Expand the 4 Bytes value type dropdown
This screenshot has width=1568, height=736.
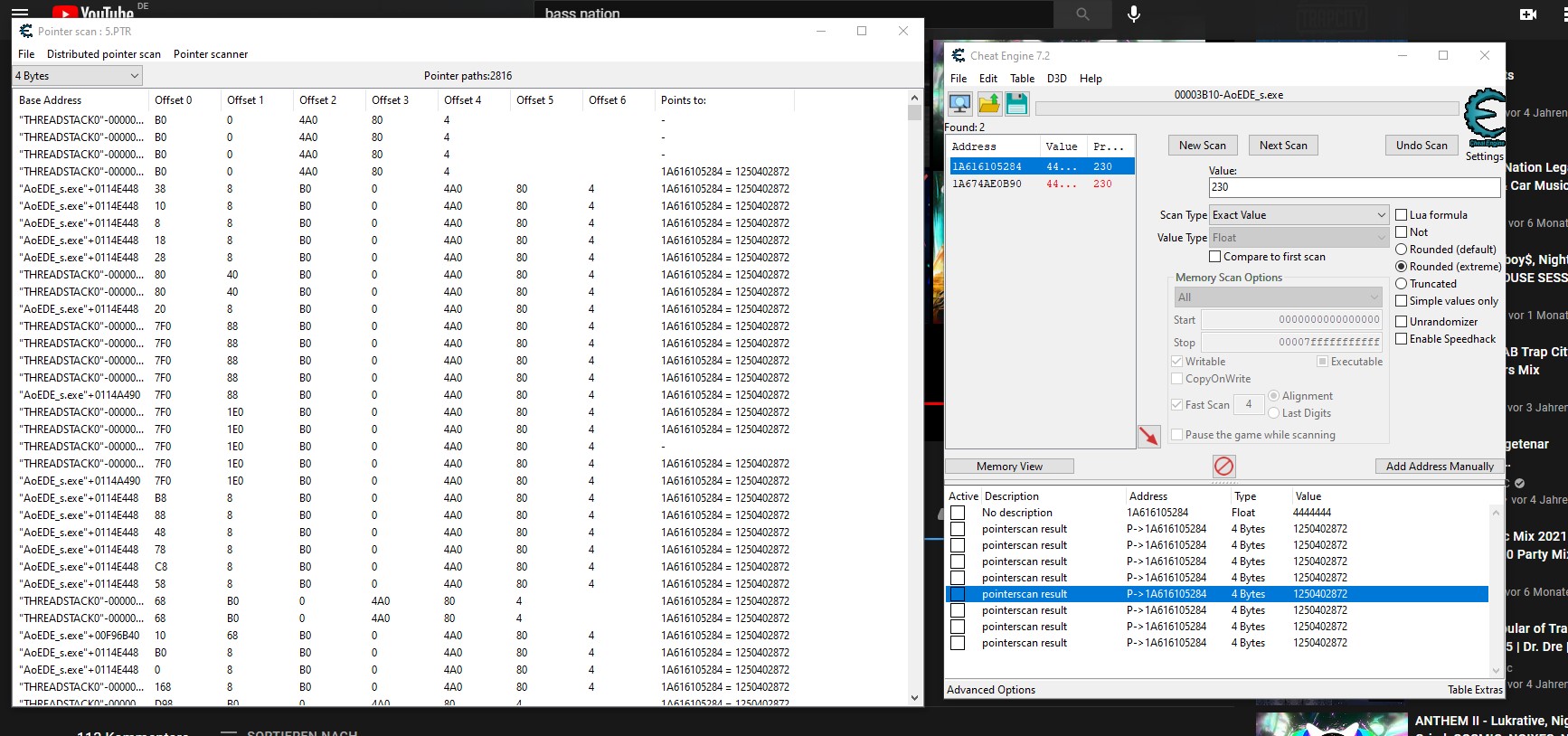coord(78,76)
